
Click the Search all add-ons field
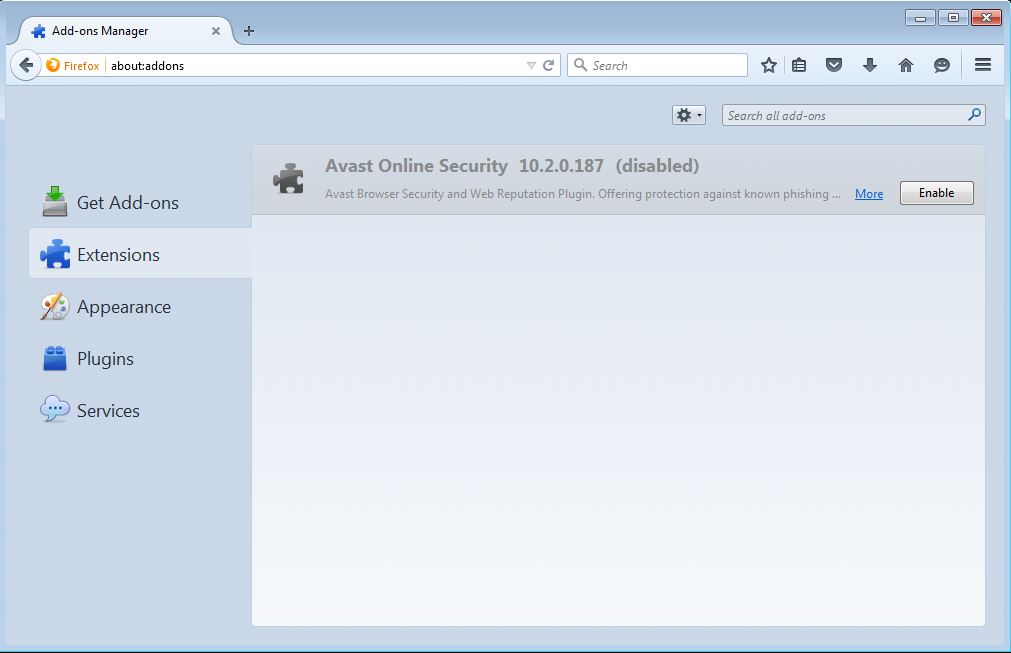click(853, 115)
